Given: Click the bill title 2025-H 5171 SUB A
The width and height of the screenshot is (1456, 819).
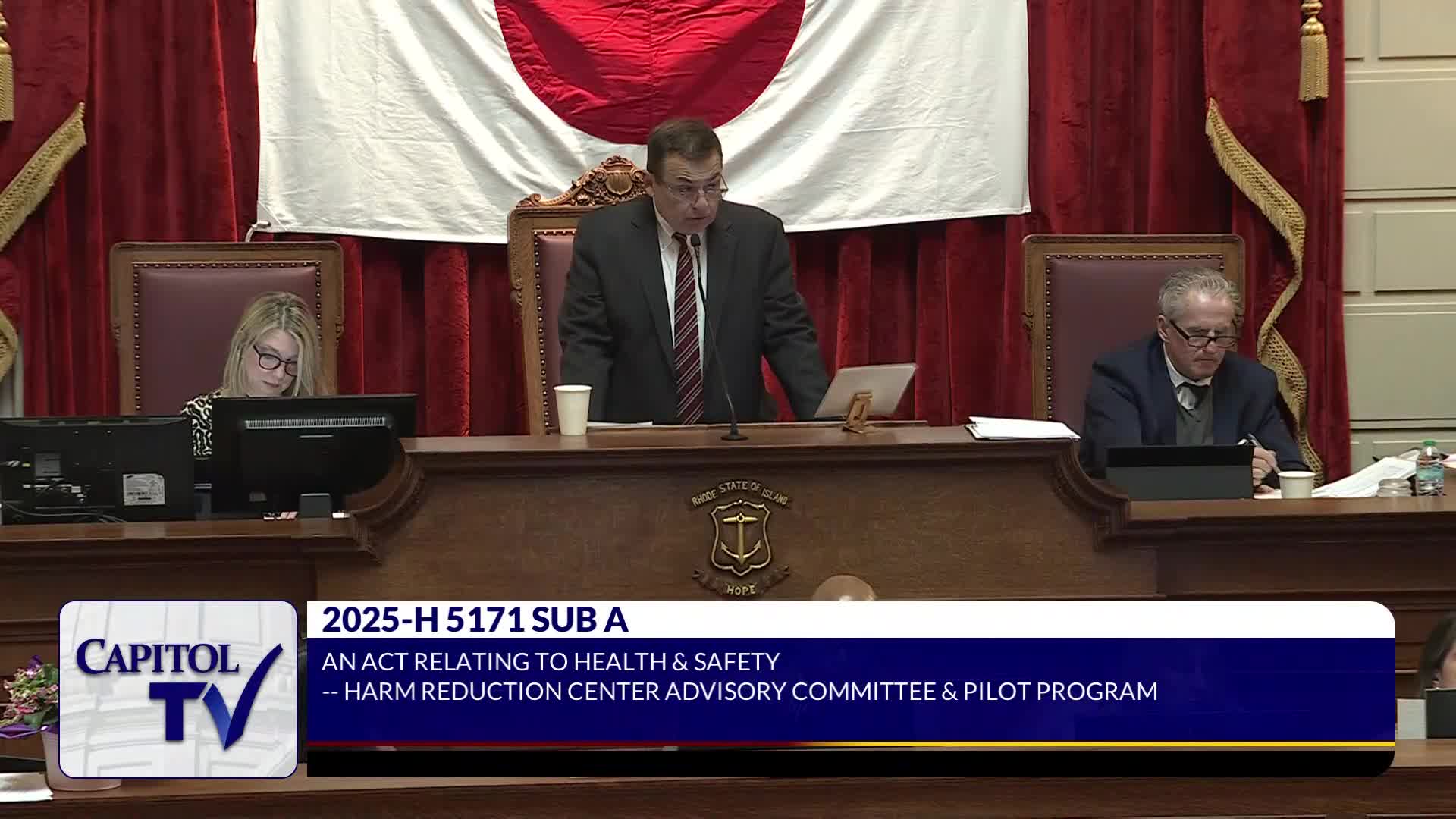Looking at the screenshot, I should pos(475,620).
